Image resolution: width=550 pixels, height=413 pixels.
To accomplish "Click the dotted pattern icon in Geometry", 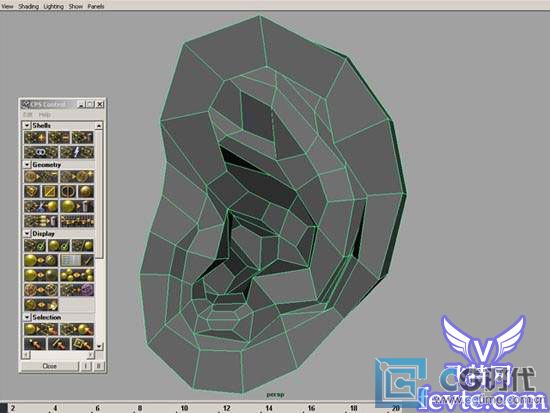I will click(x=77, y=221).
